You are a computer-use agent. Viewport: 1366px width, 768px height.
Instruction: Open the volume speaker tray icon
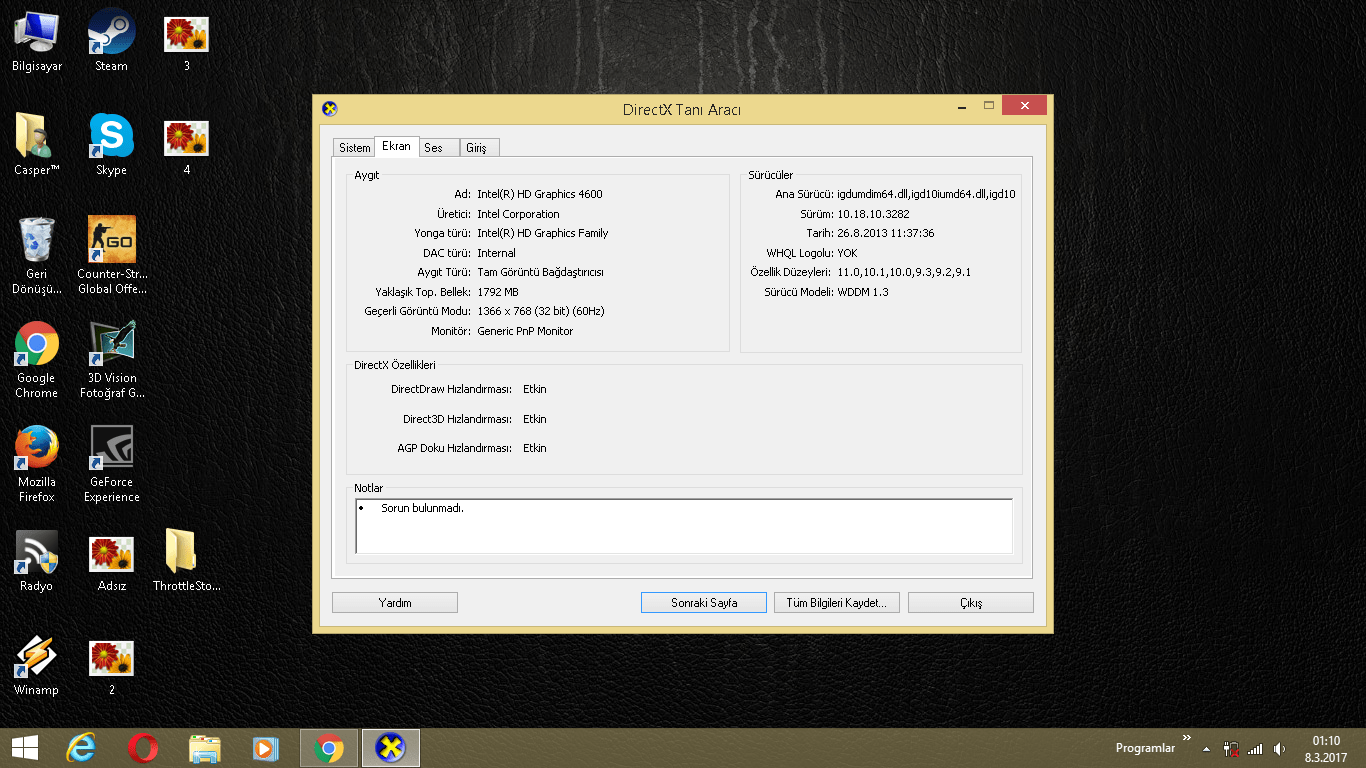[x=1279, y=749]
